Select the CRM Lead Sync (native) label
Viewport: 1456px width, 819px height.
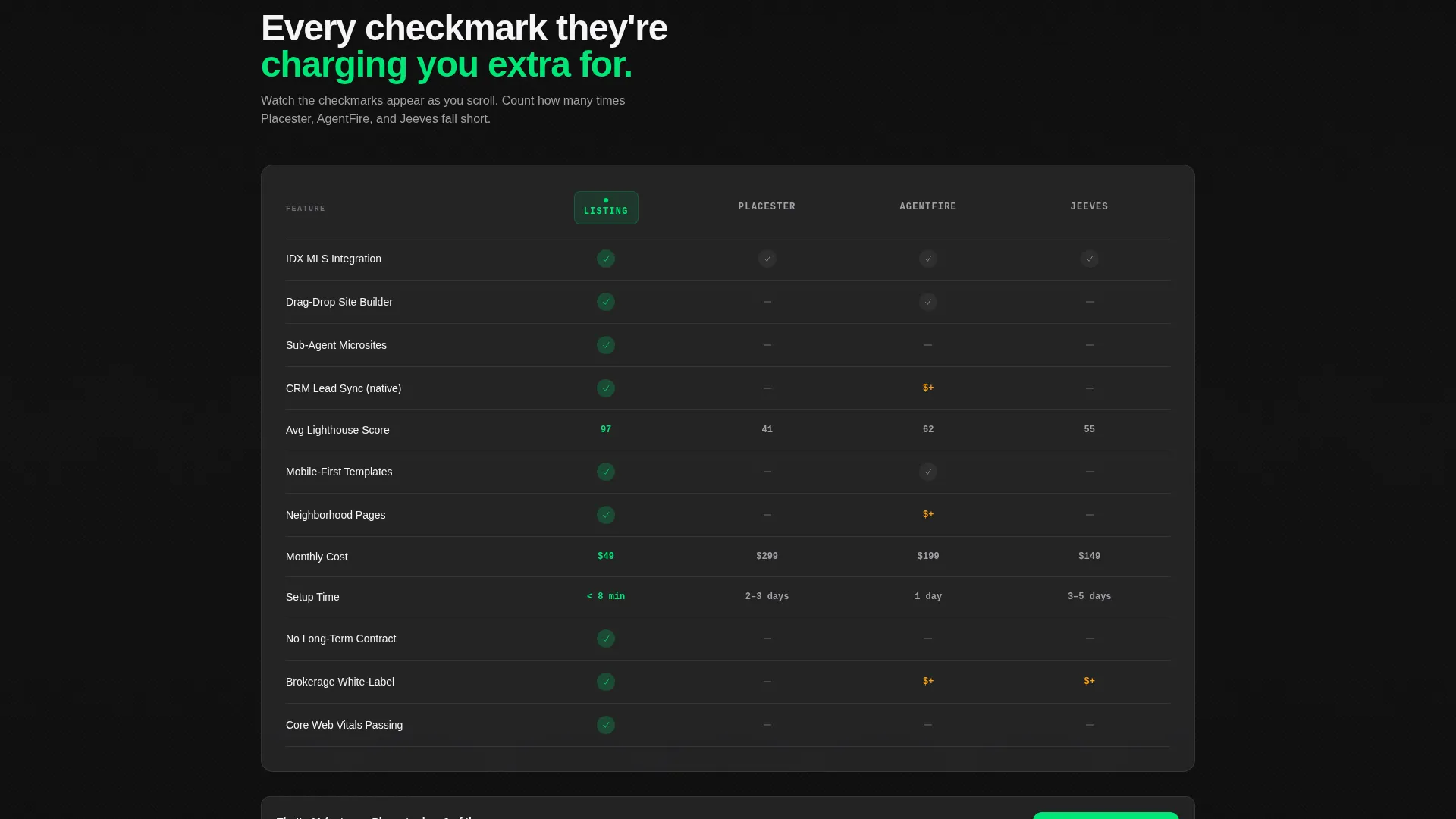click(x=344, y=388)
